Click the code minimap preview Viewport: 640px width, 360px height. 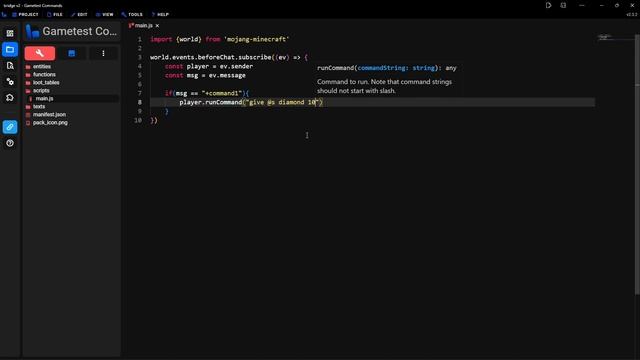[605, 38]
